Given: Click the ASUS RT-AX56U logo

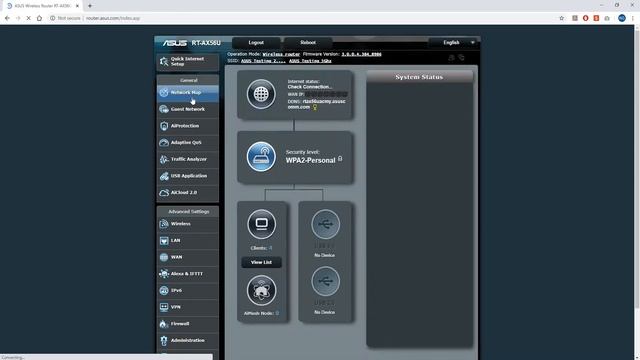Looking at the screenshot, I should pos(191,43).
